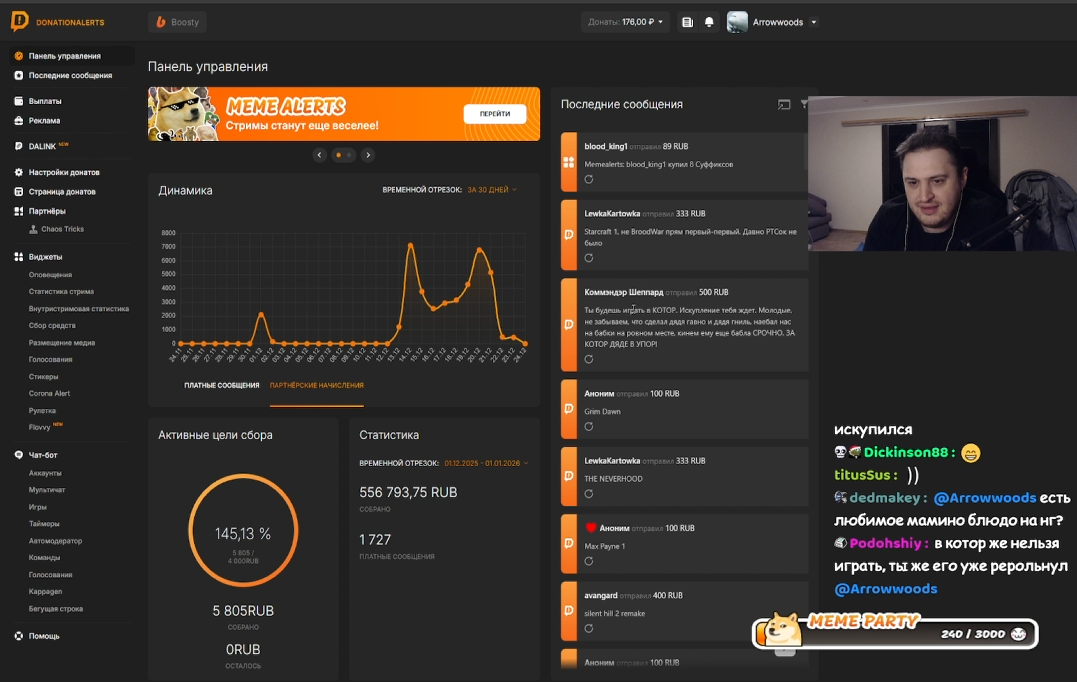The height and width of the screenshot is (682, 1077).
Task: Replay avangard silent hill 2 alert
Action: [589, 628]
